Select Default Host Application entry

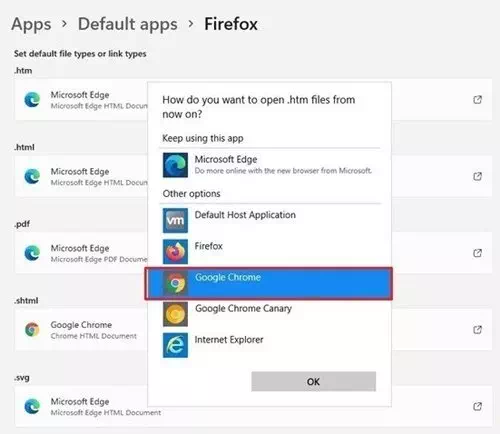tap(245, 215)
